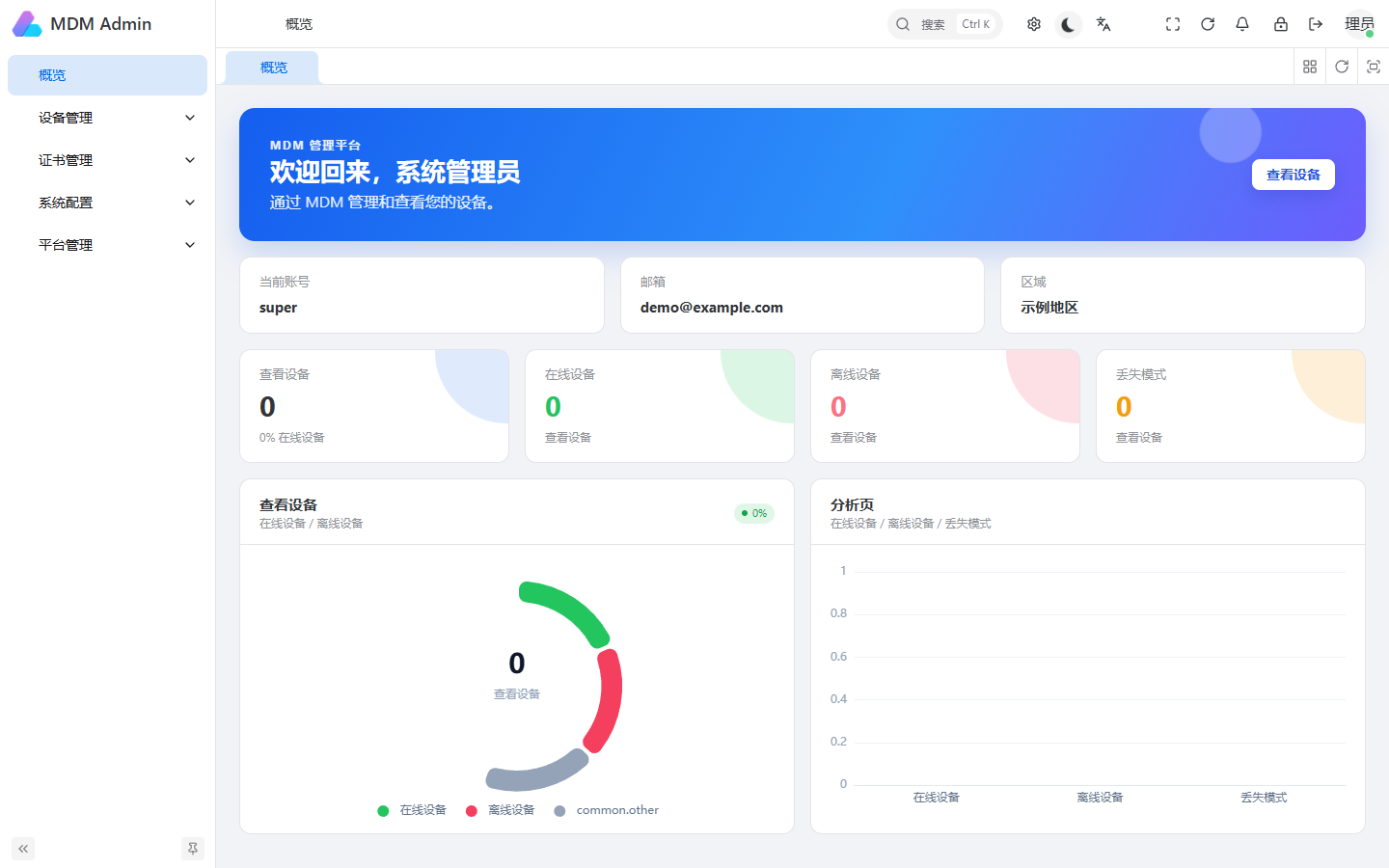Click 查看设备 link in 离线设备 card
Screen dimensions: 1389x868
(854, 438)
